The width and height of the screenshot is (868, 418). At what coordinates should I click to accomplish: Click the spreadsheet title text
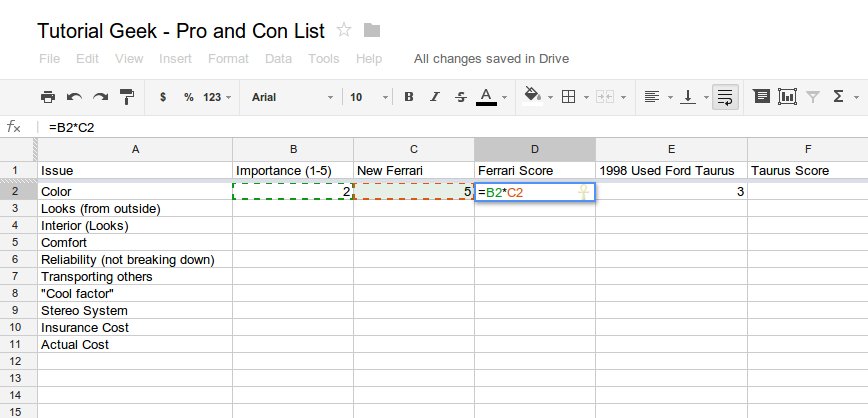pos(181,30)
